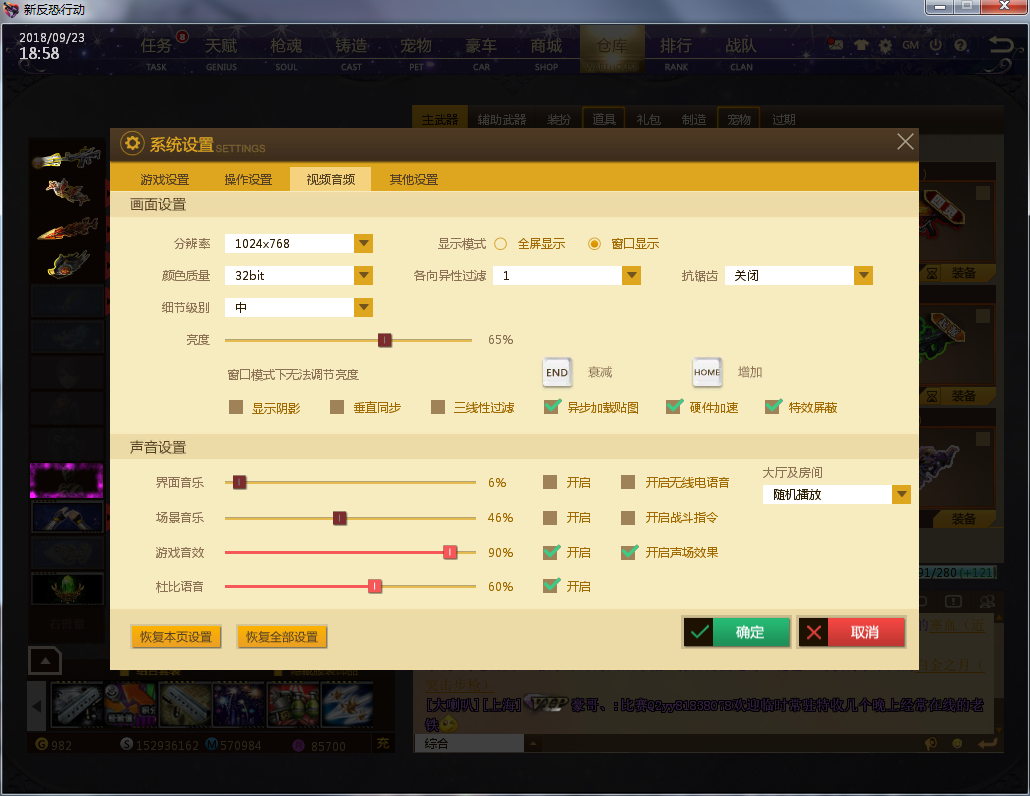
Task: Enable 开启 checkbox for 场景音乐
Action: 550,518
